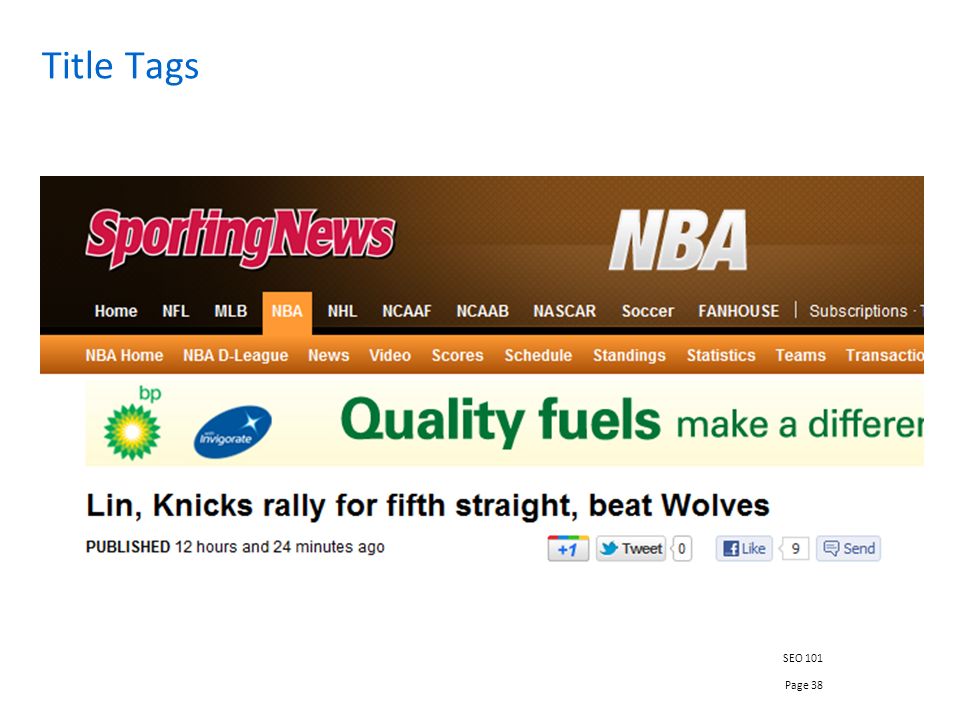Viewport: 960px width, 720px height.
Task: Click the SportingNews logo
Action: [241, 238]
